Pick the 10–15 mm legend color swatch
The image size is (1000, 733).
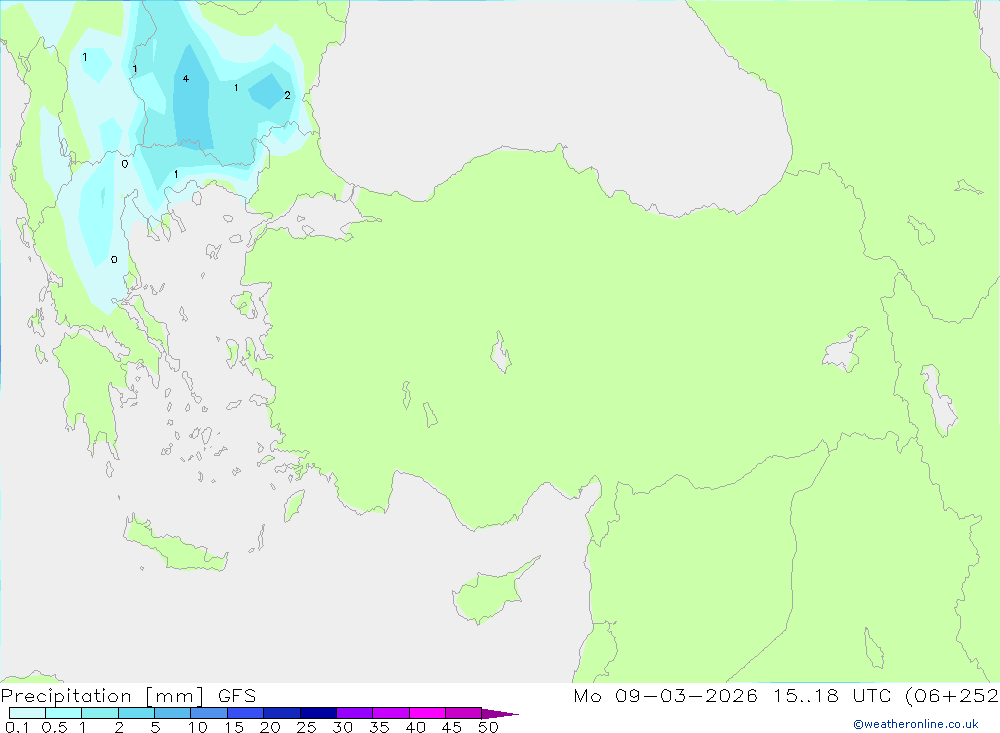[209, 713]
